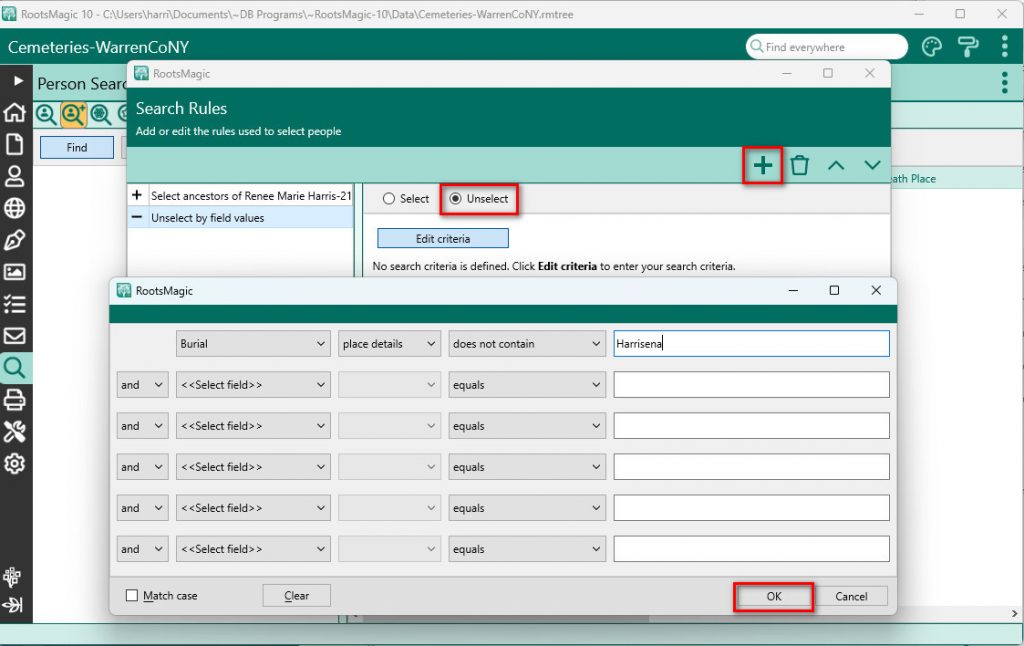Click OK in the criteria dialog
The image size is (1024, 646).
[774, 596]
